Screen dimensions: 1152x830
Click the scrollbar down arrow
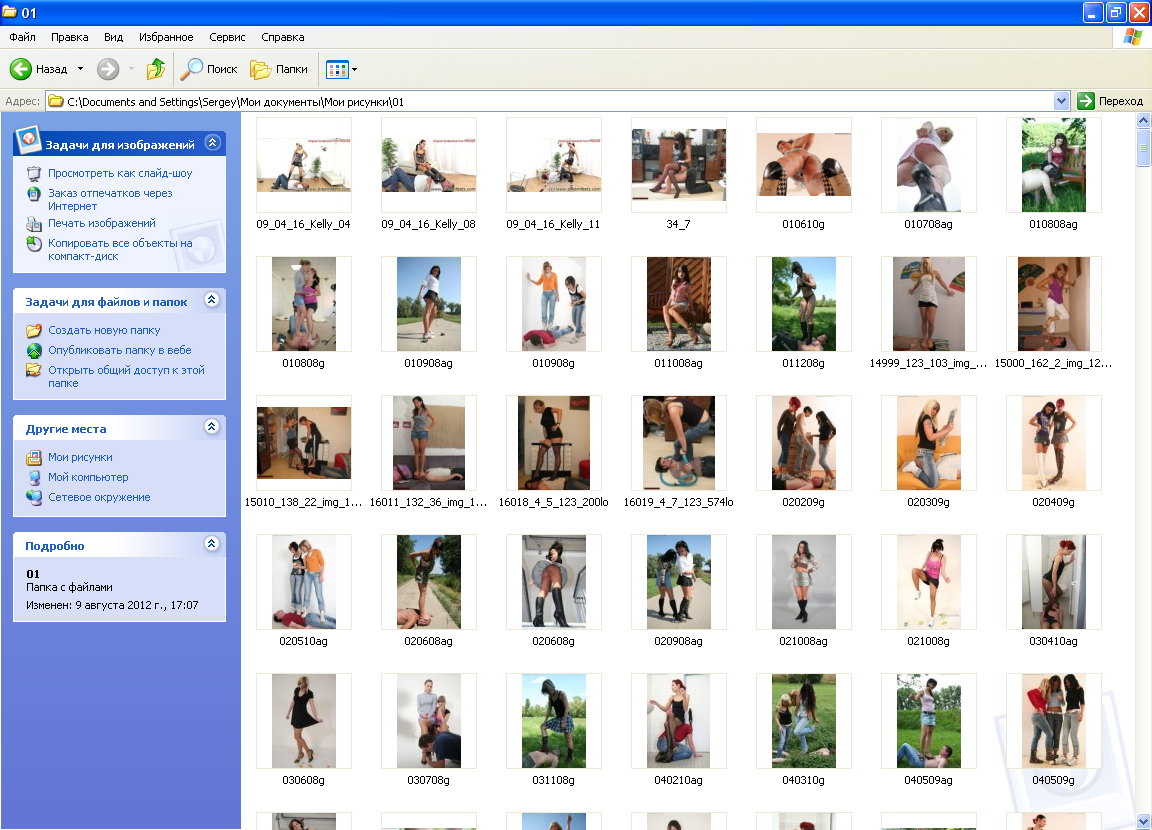tap(1143, 820)
